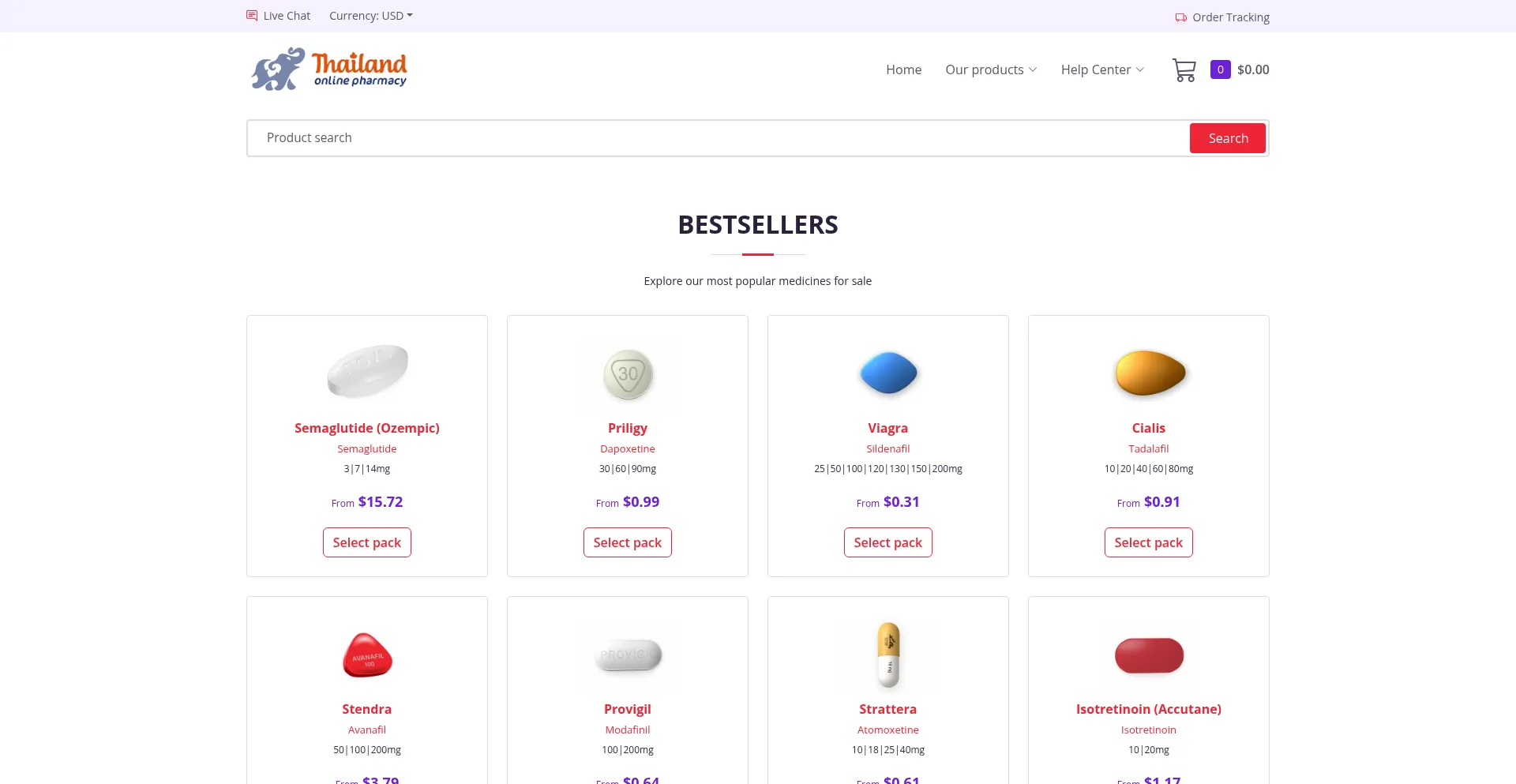1516x784 pixels.
Task: Click the Priligy tablet image
Action: 628,374
